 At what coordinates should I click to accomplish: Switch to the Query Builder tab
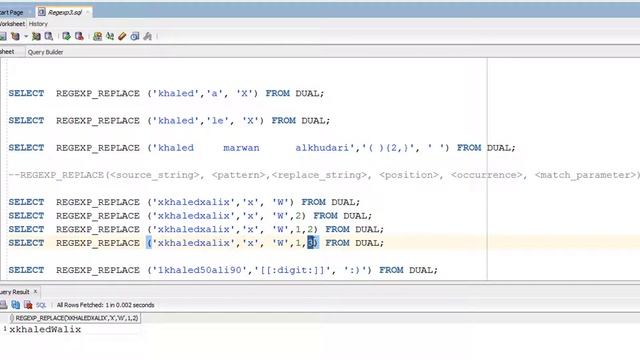point(45,52)
